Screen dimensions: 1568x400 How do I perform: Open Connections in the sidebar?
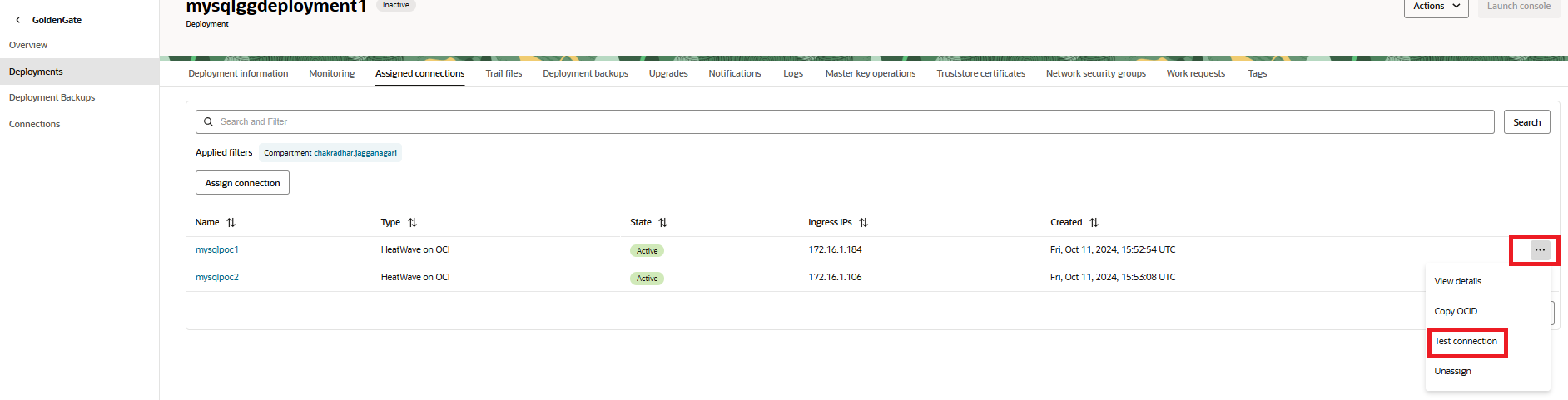(34, 124)
